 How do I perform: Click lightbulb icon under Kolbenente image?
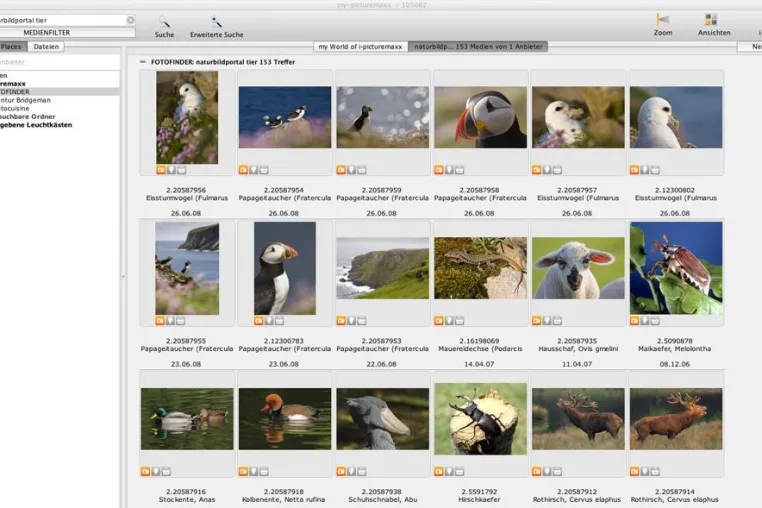253,471
